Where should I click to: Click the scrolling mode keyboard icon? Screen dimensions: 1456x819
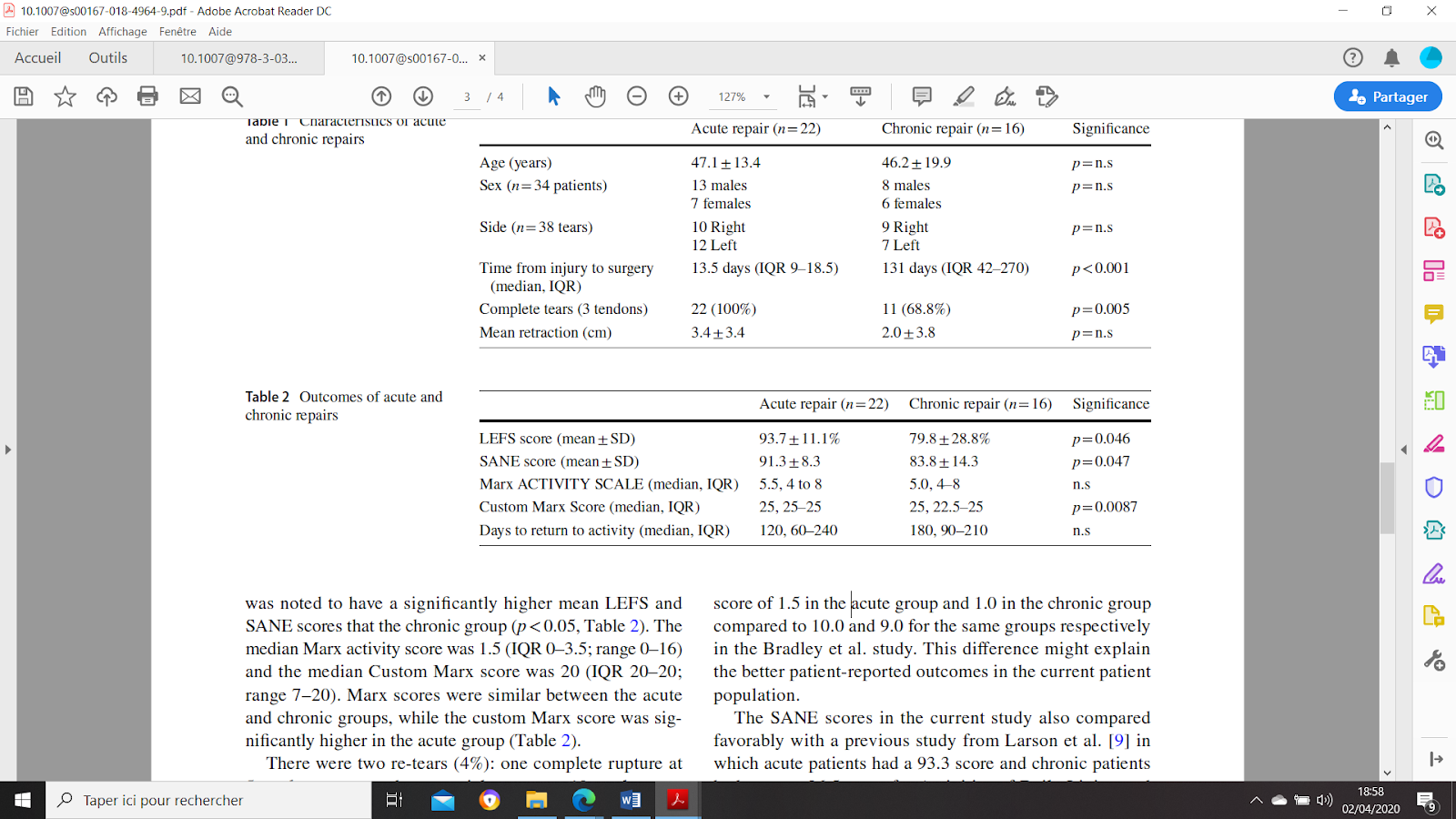click(x=860, y=96)
